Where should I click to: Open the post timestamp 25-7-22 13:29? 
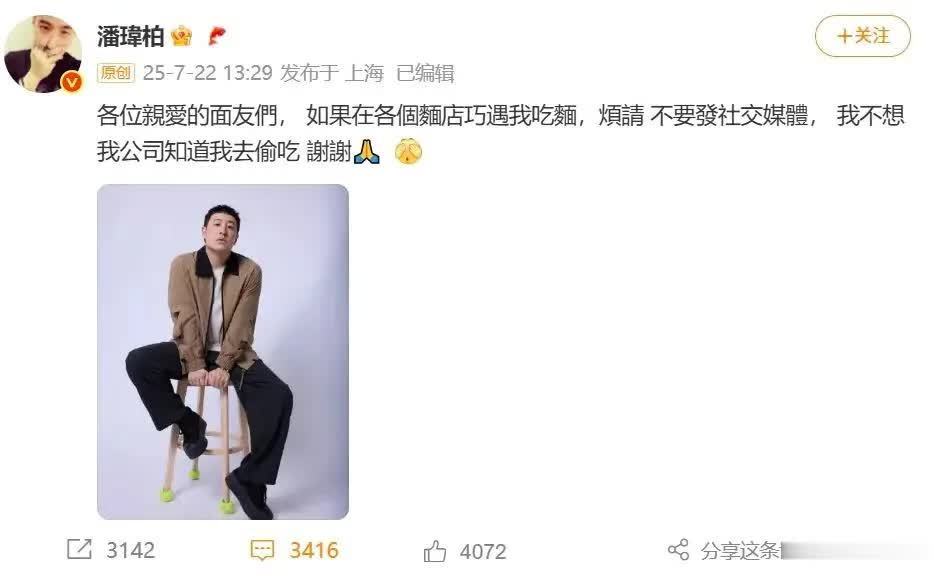click(x=207, y=73)
